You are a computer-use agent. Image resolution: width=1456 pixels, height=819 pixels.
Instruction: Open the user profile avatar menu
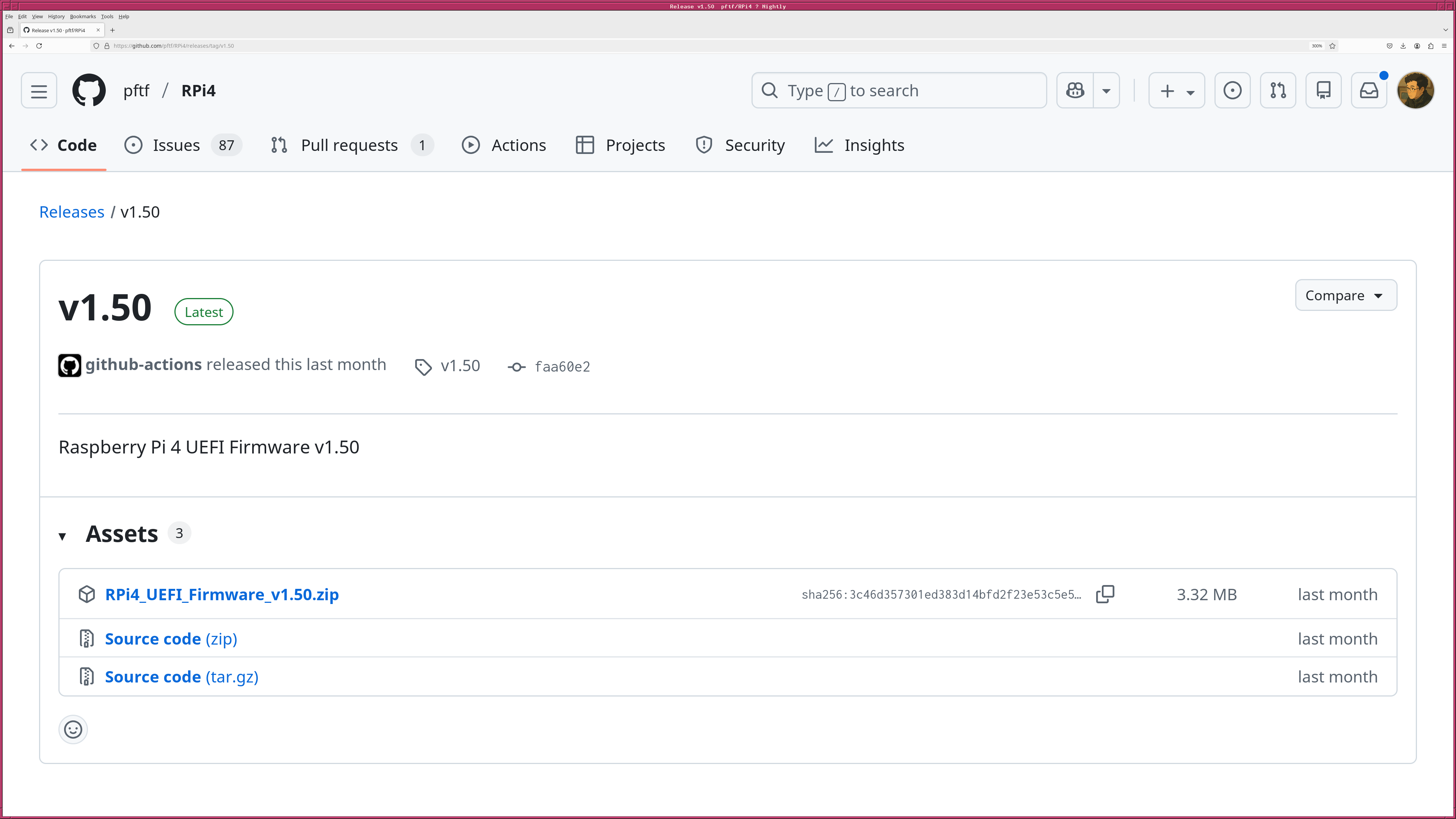point(1415,91)
